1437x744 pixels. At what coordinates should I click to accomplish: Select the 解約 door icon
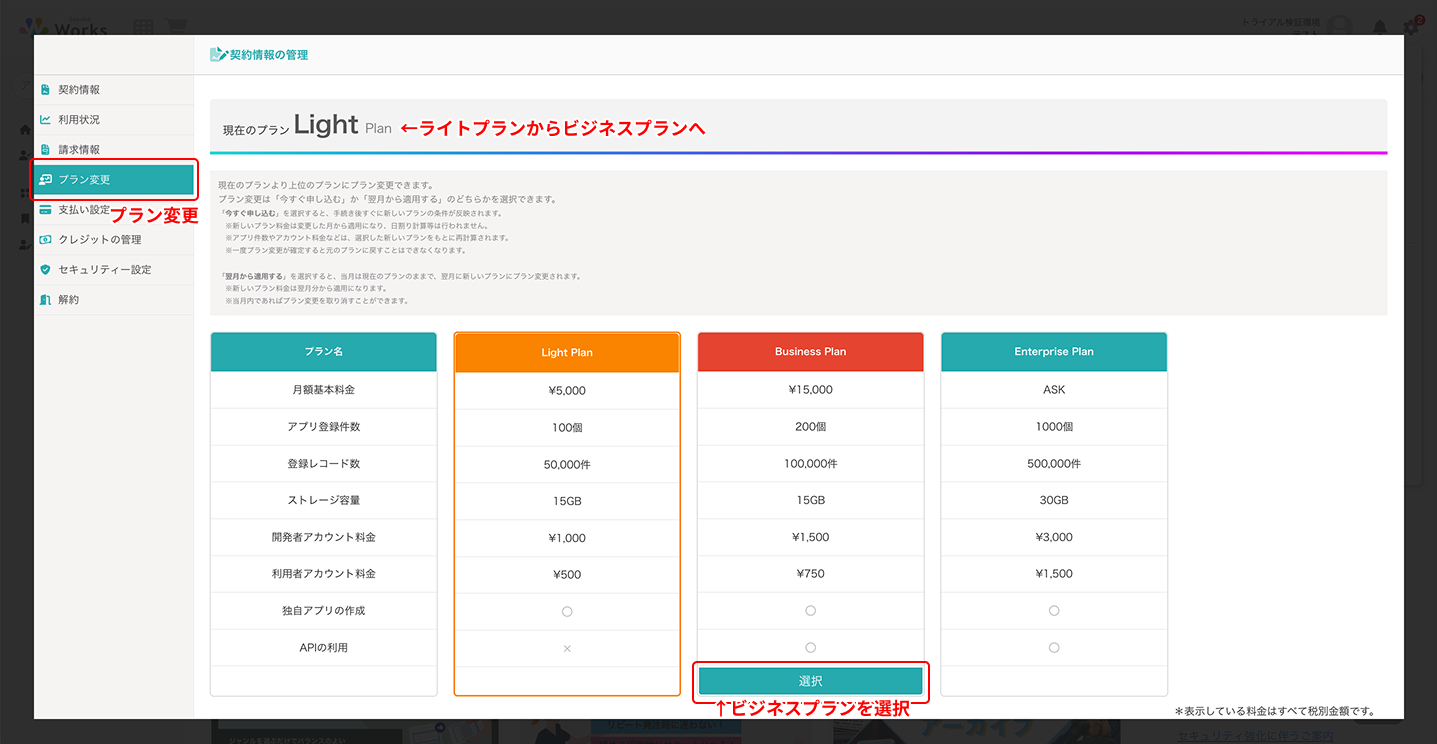pyautogui.click(x=45, y=300)
